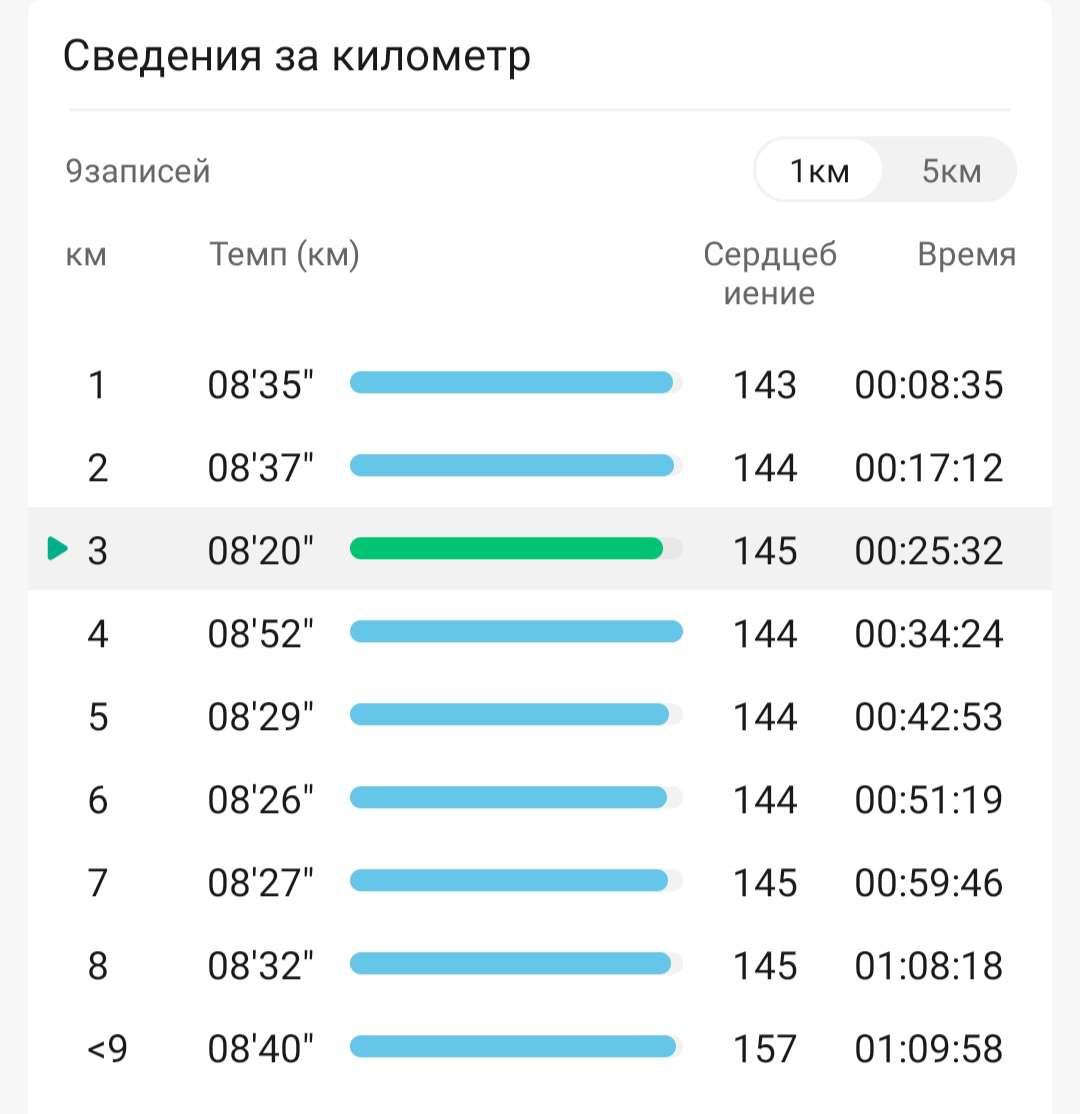
Task: Tap heart rate 145 in kilometer 7 row
Action: (x=765, y=883)
